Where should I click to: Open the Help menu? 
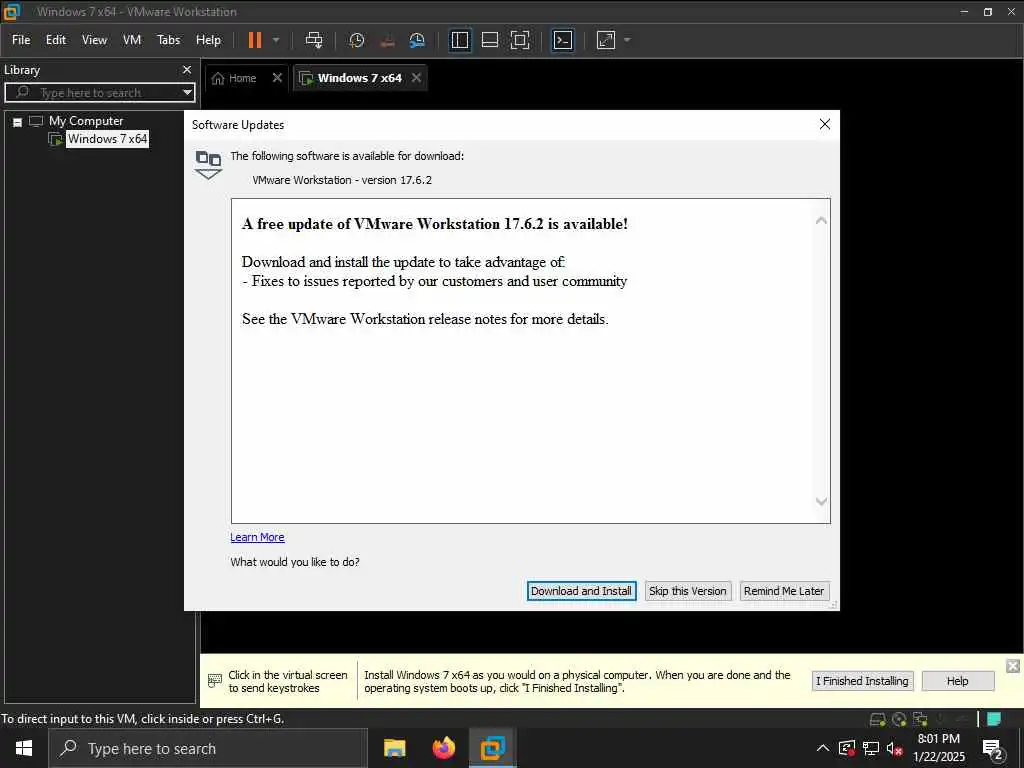[208, 40]
